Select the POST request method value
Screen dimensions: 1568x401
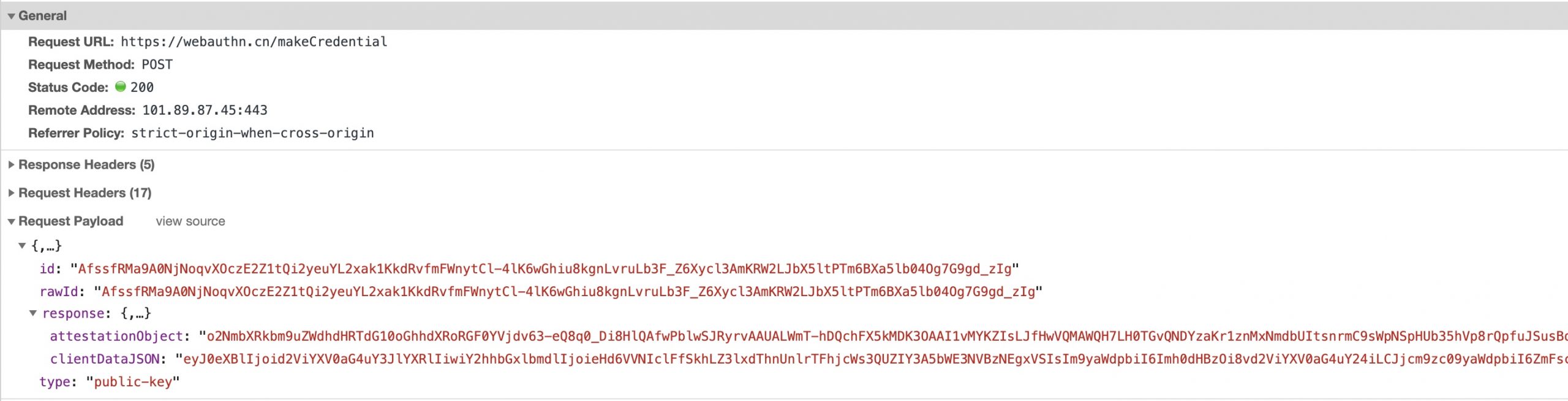pyautogui.click(x=157, y=64)
